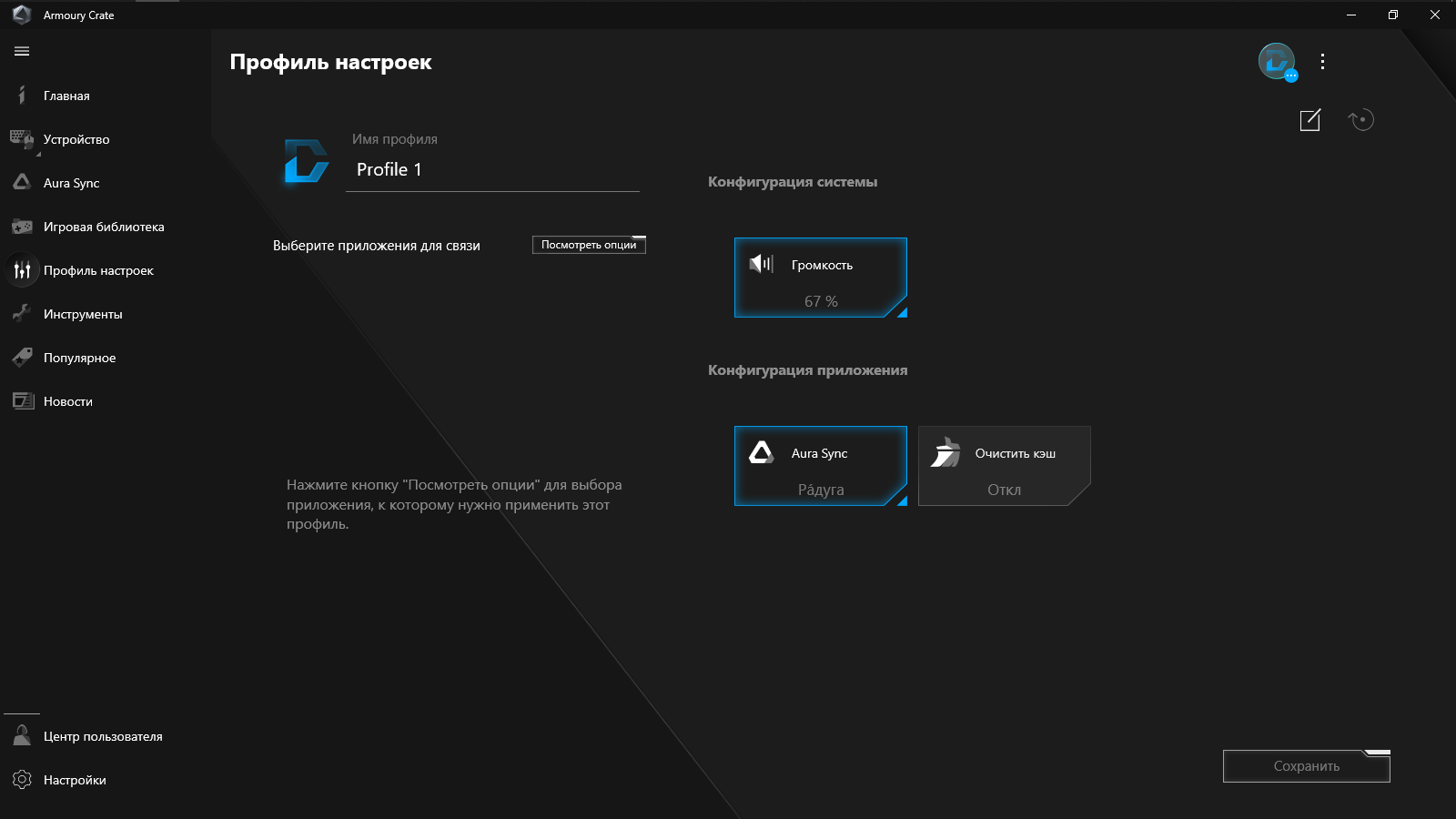Click the Откл cache status text
Screen dimensions: 1456x819
[1005, 490]
